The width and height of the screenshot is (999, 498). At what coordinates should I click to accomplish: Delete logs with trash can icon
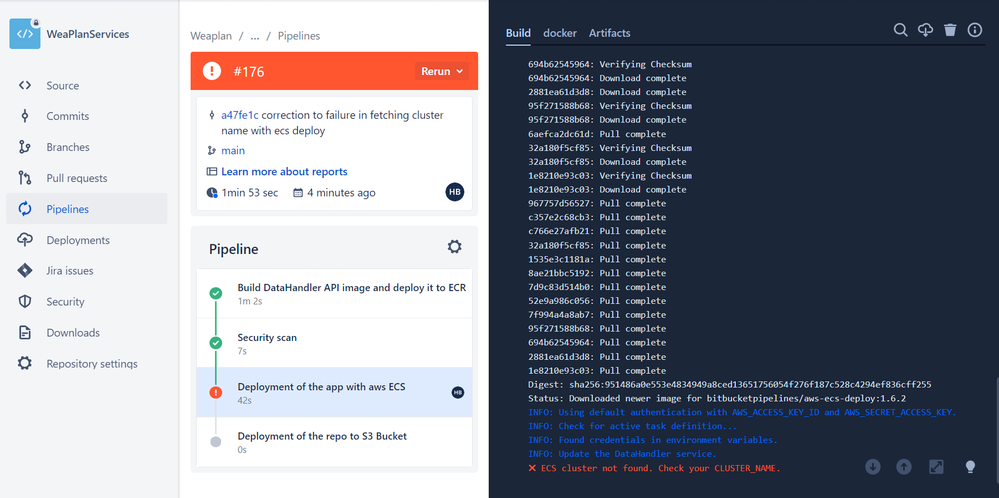(x=950, y=30)
